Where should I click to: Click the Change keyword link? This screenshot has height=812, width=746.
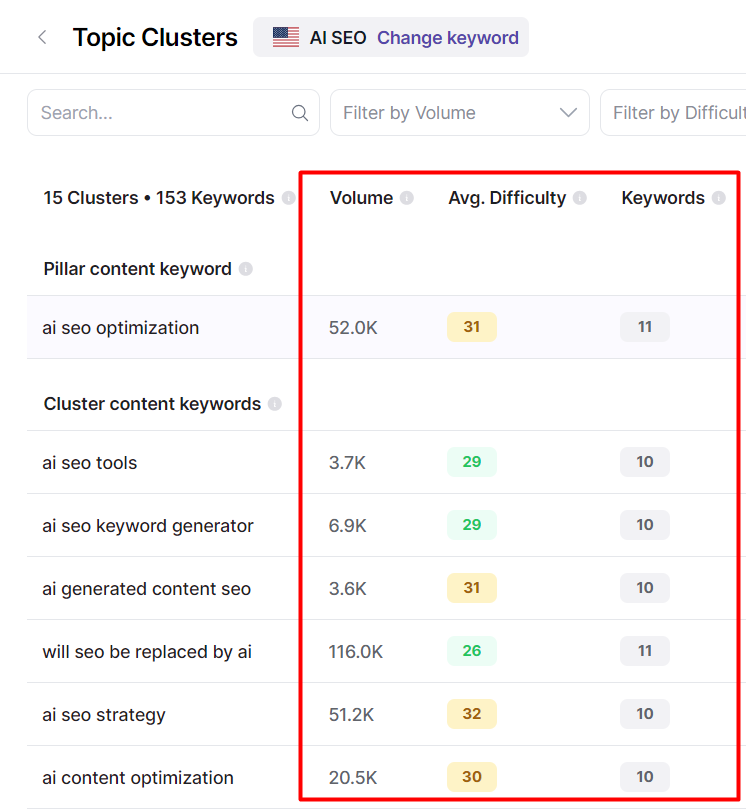click(x=447, y=38)
